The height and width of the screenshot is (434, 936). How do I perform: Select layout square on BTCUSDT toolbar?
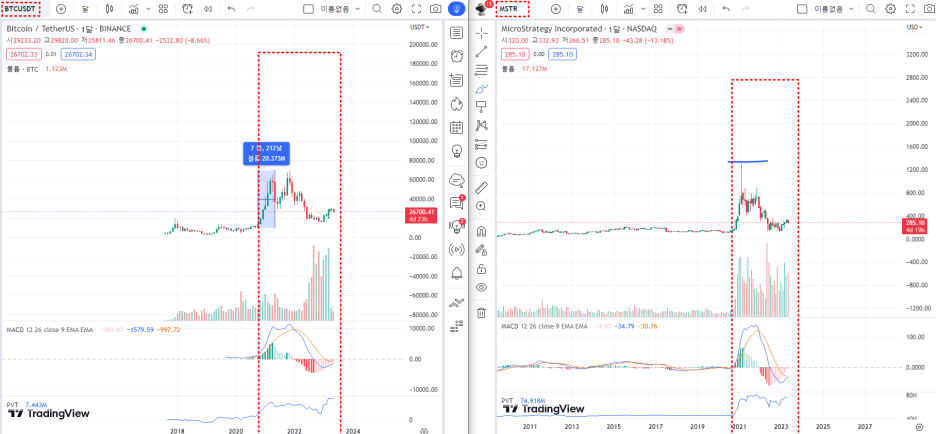pyautogui.click(x=308, y=9)
